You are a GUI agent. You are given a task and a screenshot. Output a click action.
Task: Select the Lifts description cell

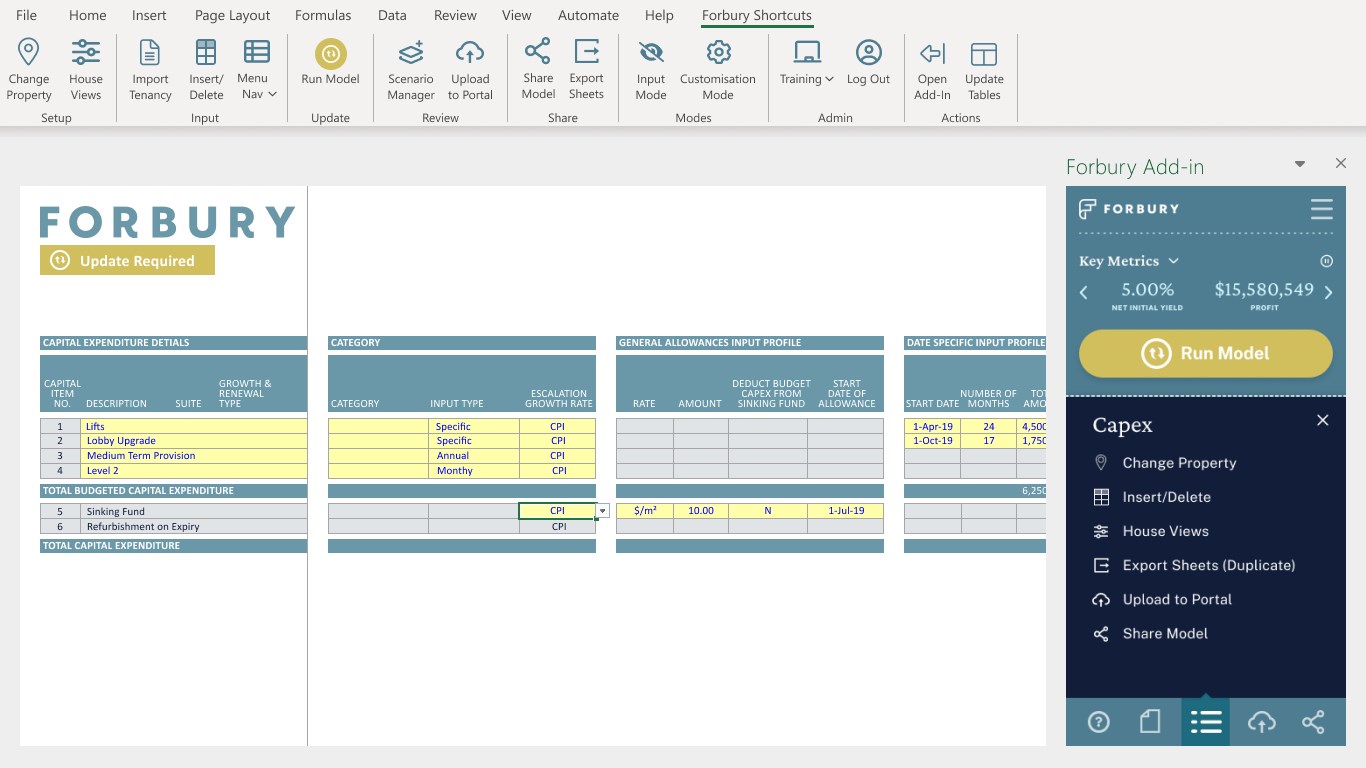click(194, 426)
